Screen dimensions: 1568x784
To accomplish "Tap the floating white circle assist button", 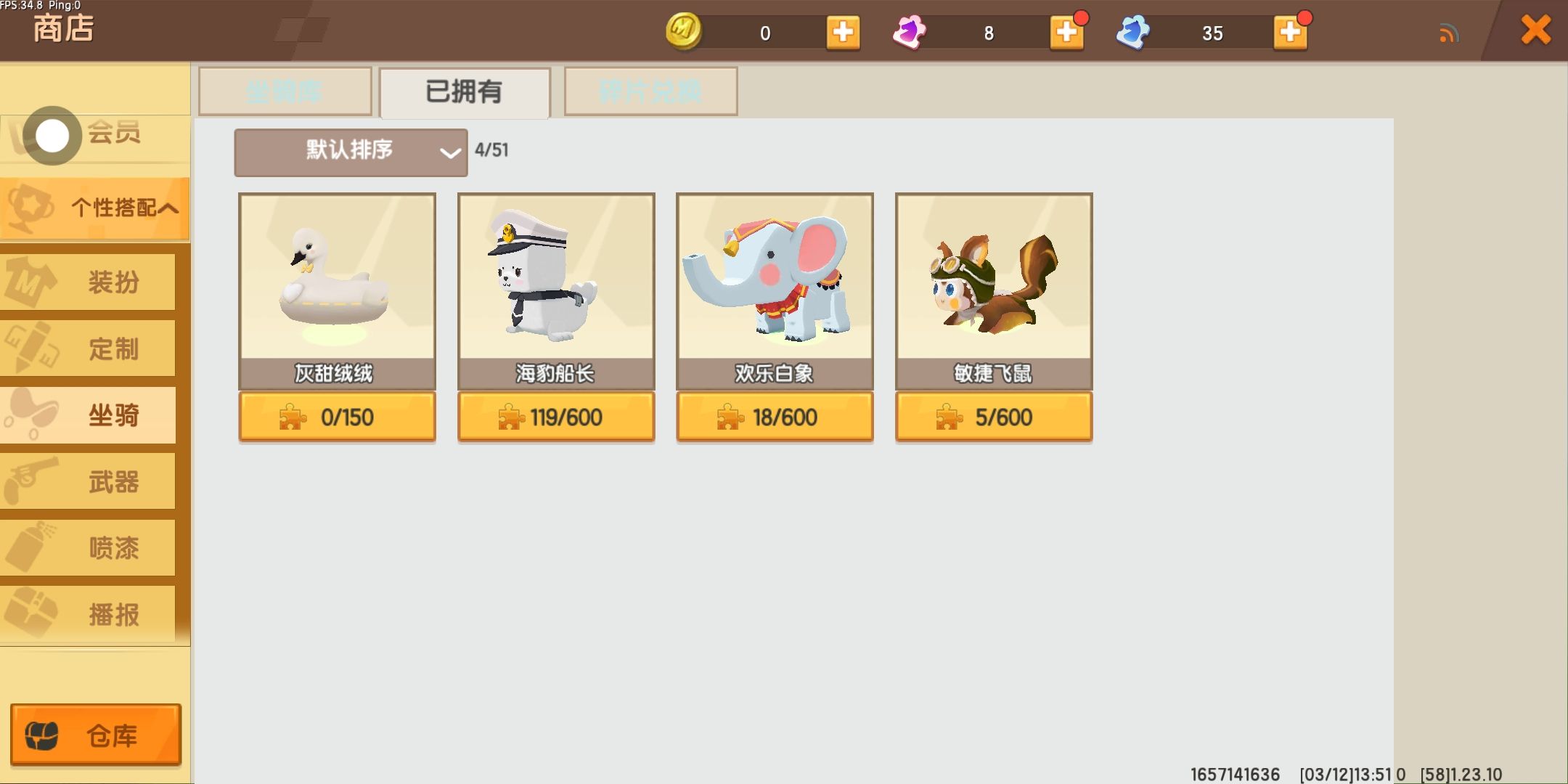I will pyautogui.click(x=52, y=136).
